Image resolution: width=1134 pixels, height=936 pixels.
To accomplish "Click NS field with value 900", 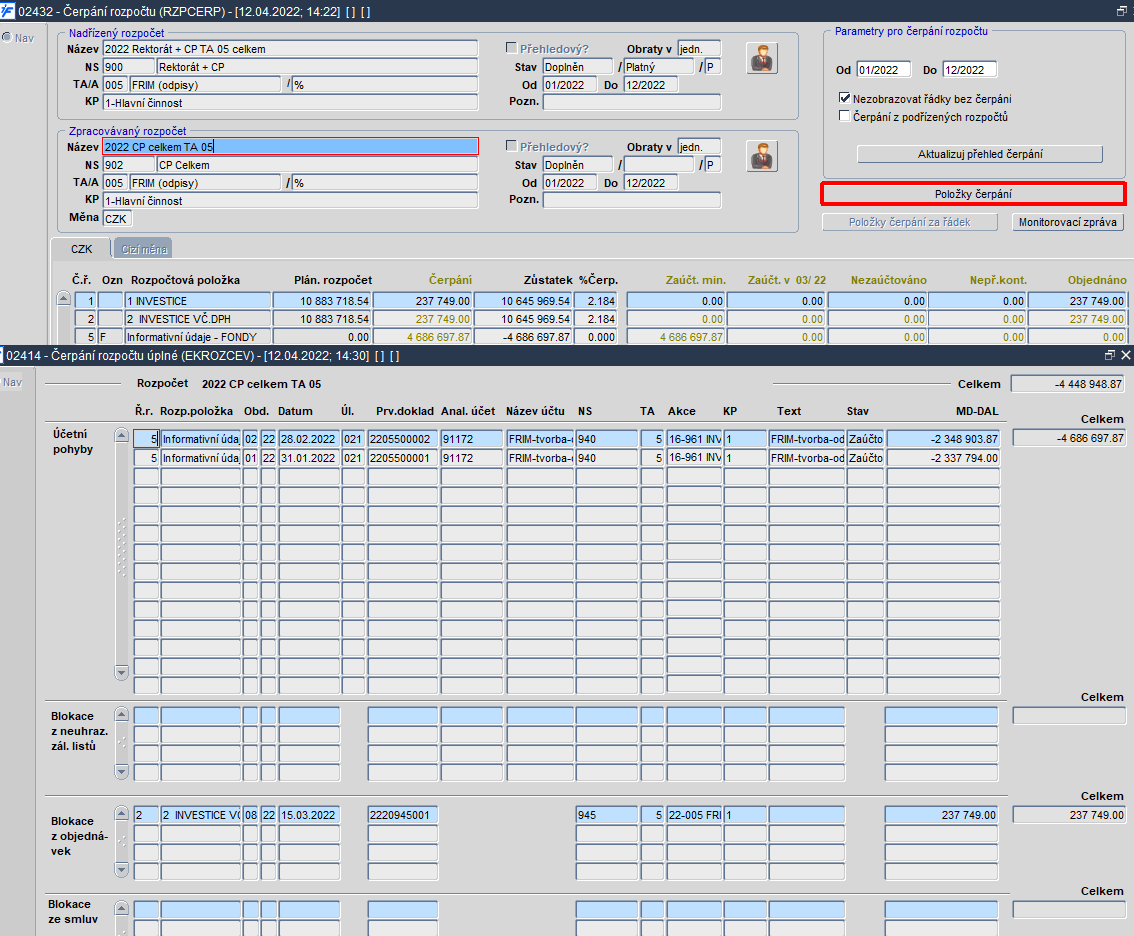I will point(129,67).
